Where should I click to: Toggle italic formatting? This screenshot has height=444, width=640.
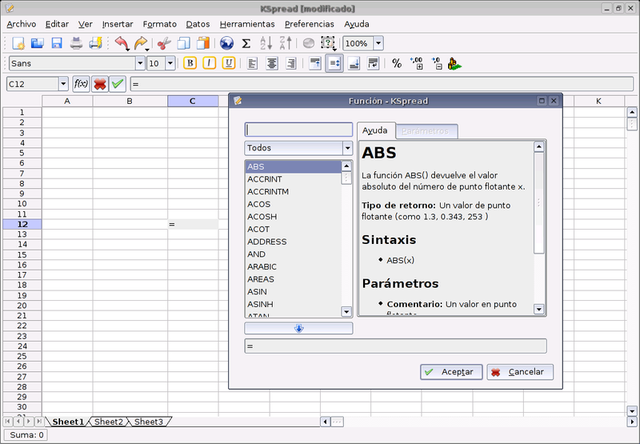coord(209,63)
